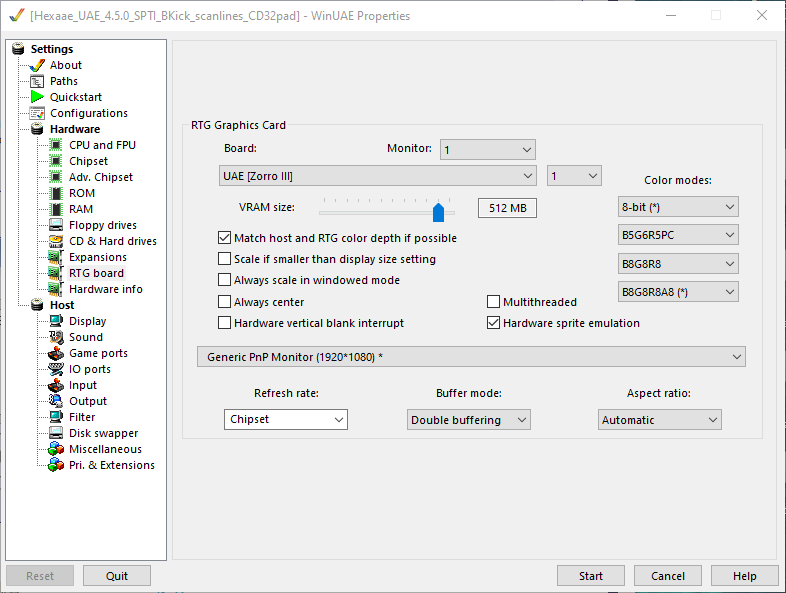The height and width of the screenshot is (593, 786).
Task: Click the Cancel button
Action: [x=668, y=576]
